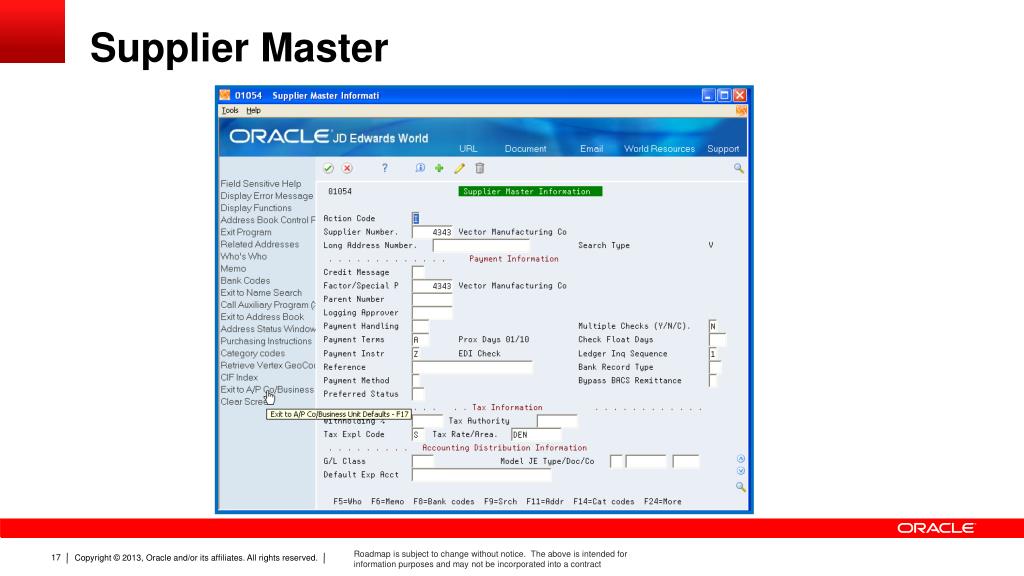Click the trash can delete icon

point(479,168)
